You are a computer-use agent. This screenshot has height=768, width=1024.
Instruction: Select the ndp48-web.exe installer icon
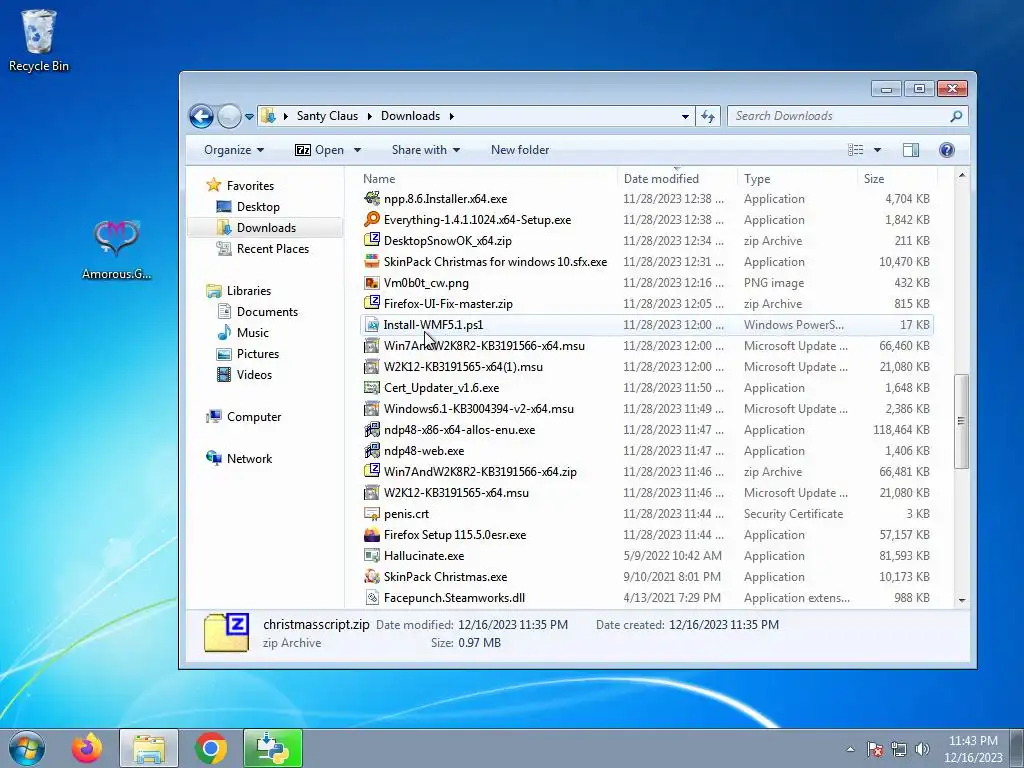click(x=372, y=451)
